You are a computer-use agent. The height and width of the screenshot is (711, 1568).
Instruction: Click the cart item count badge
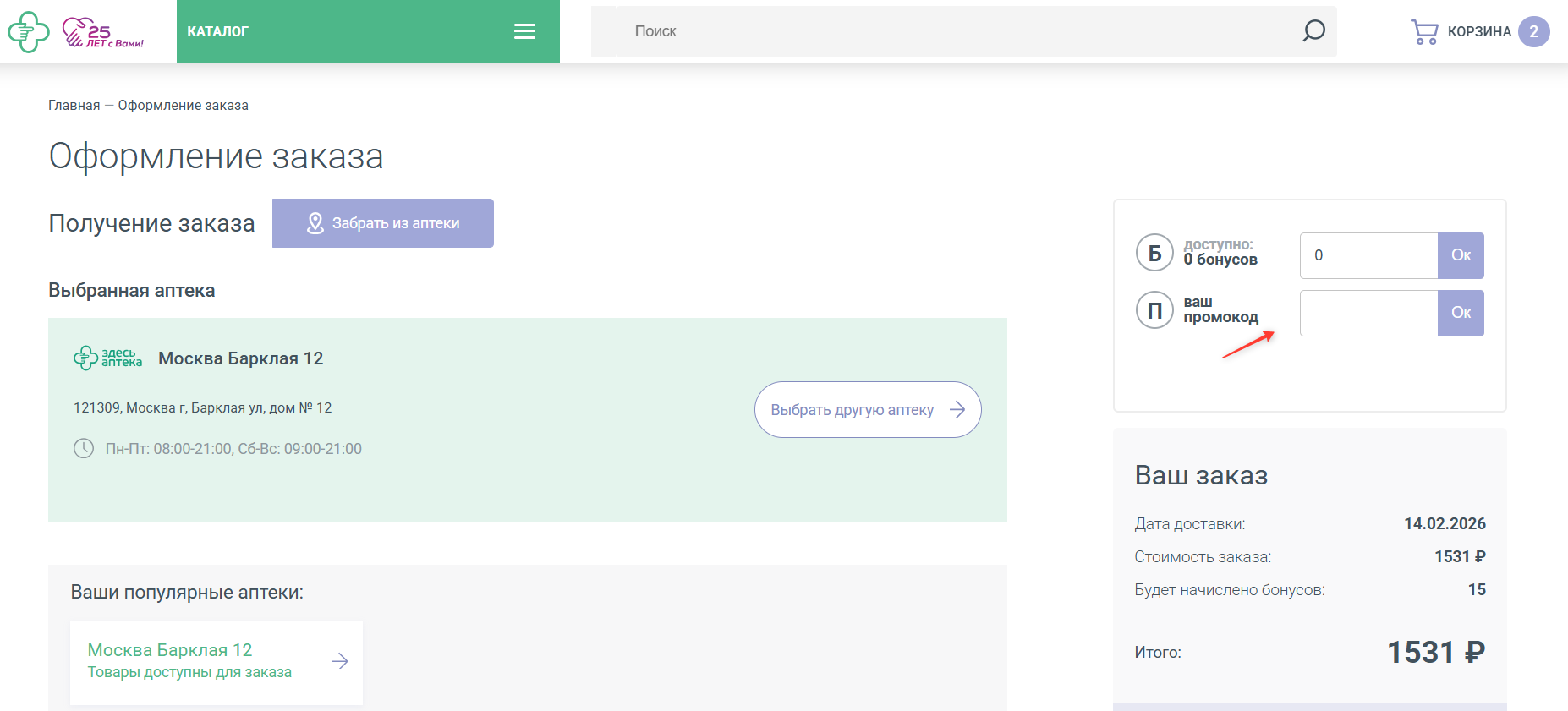1533,31
